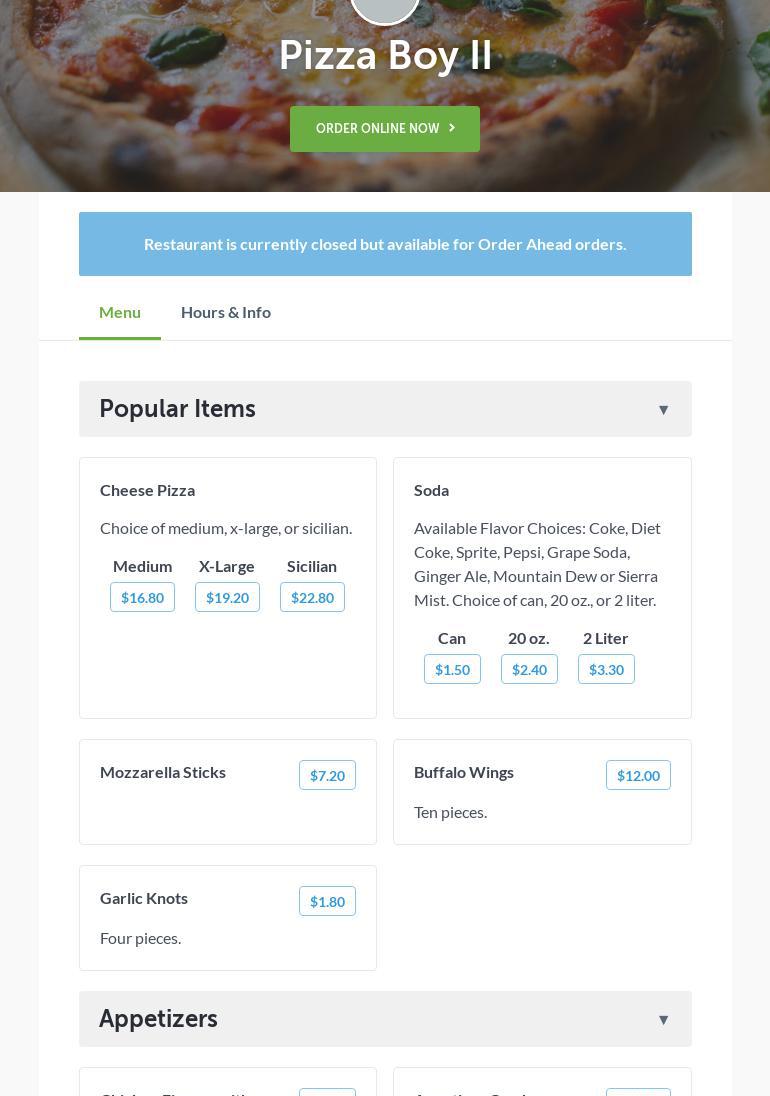
Task: Click the Order Online Now button
Action: coord(385,129)
